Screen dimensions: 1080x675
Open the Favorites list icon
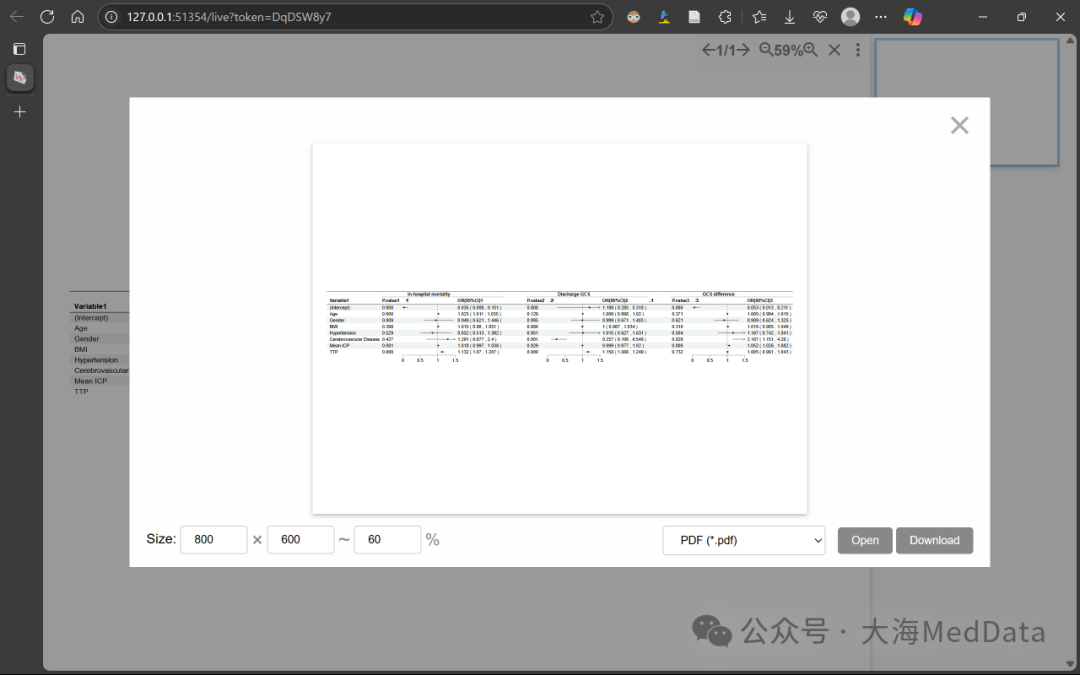[x=759, y=17]
